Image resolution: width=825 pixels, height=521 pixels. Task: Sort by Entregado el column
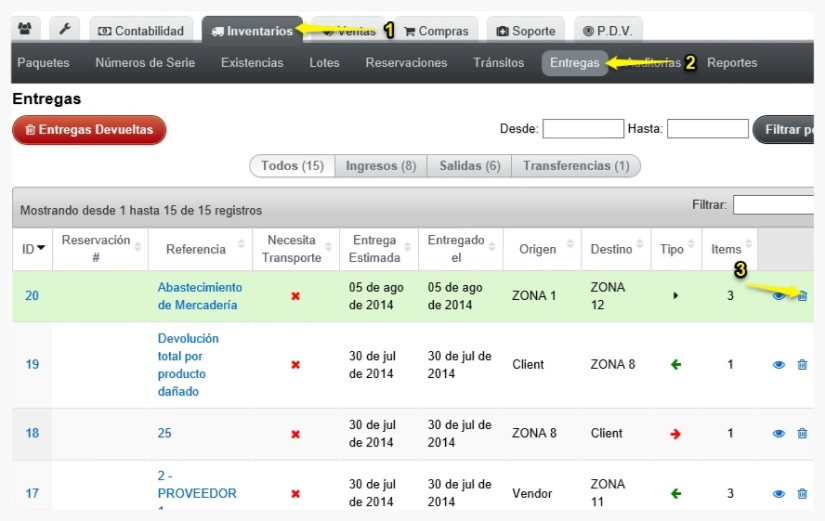point(461,249)
